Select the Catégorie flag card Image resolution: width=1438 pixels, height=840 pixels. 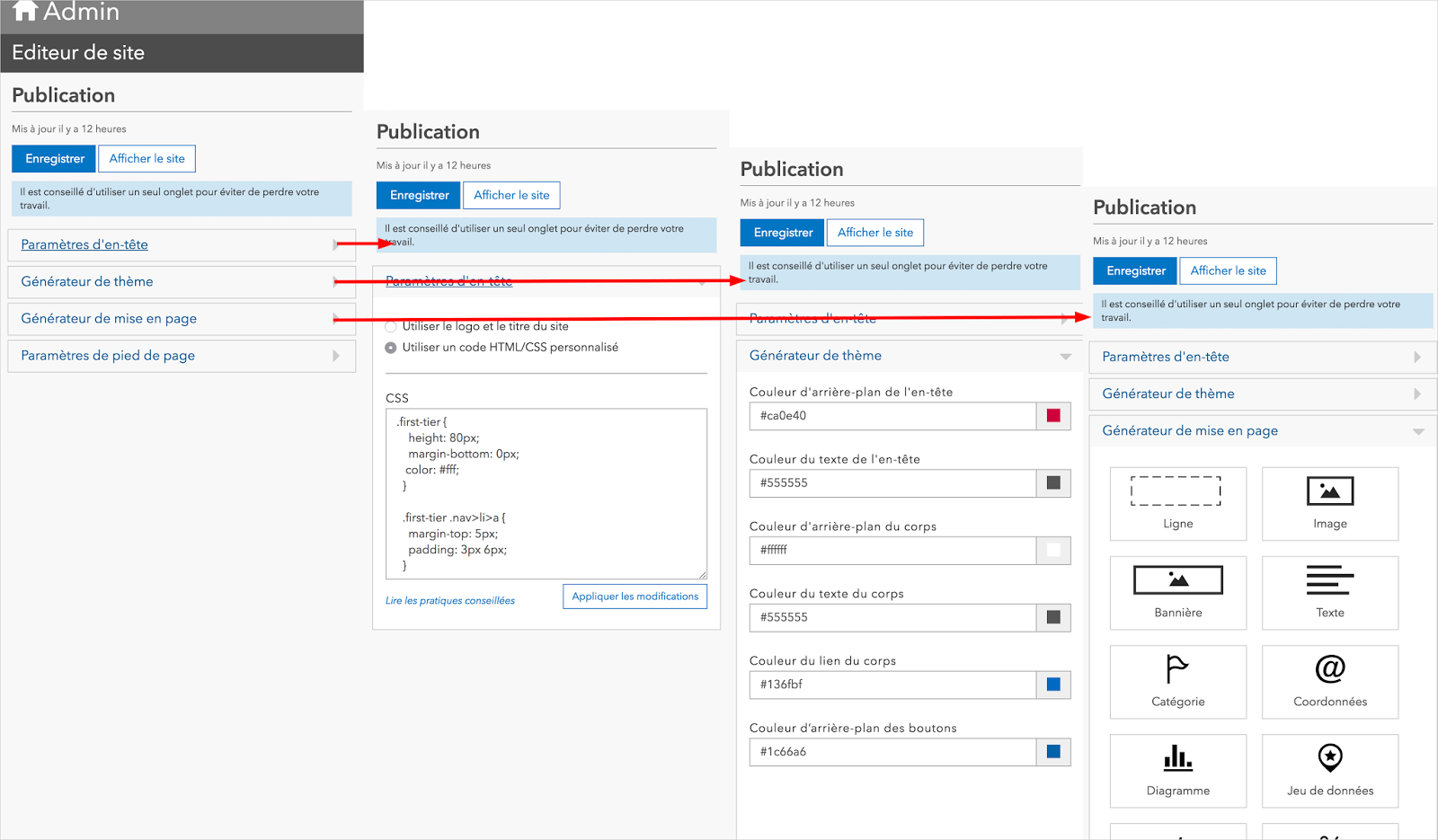1177,681
